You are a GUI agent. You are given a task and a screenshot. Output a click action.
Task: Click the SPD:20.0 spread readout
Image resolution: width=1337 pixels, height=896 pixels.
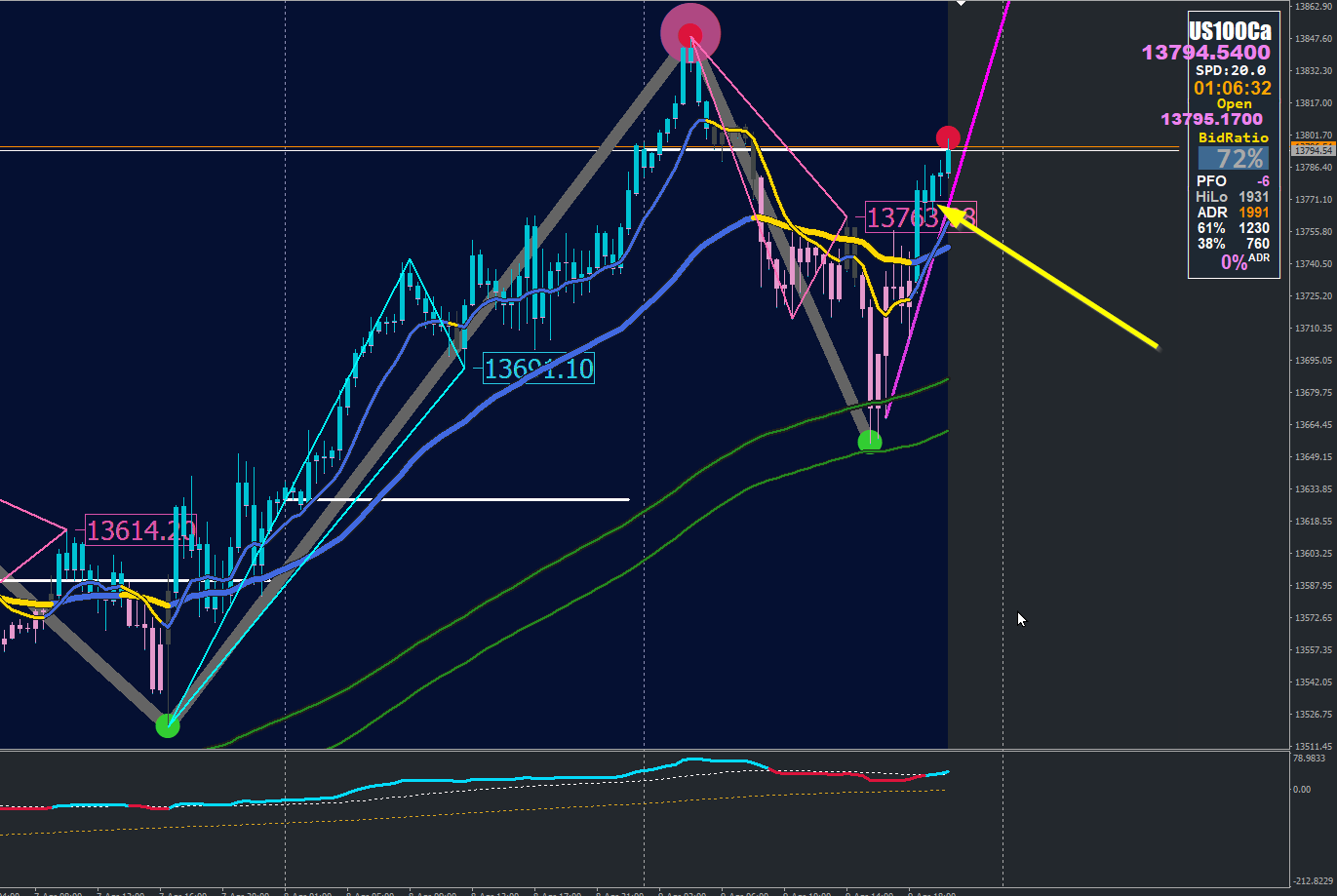click(x=1231, y=70)
